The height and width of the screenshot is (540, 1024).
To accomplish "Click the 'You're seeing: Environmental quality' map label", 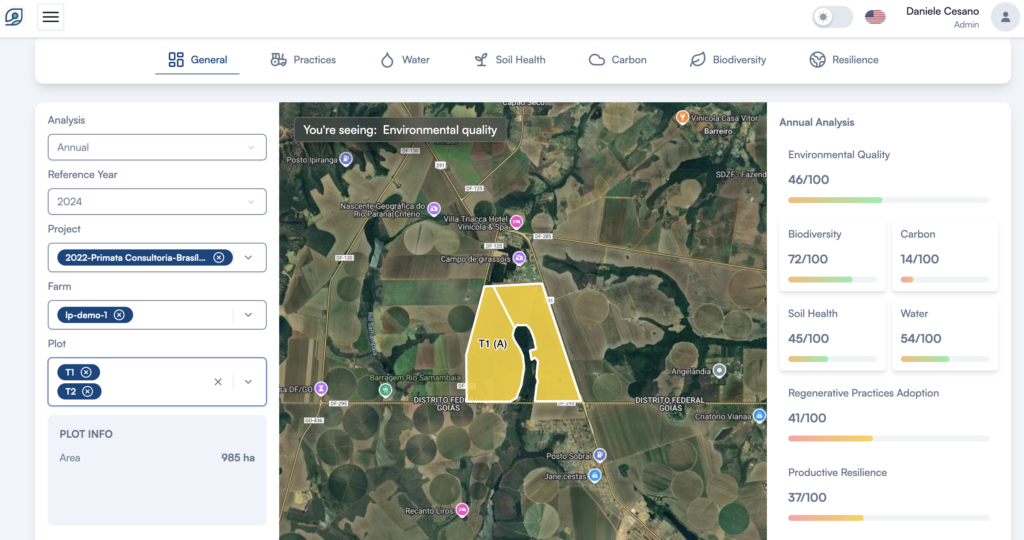I will [400, 130].
